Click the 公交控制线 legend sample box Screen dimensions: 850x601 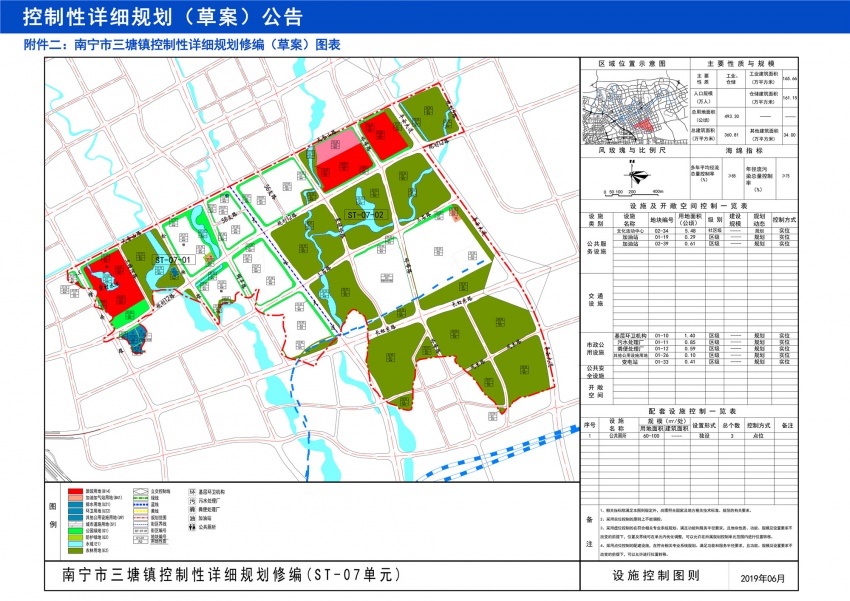click(141, 492)
